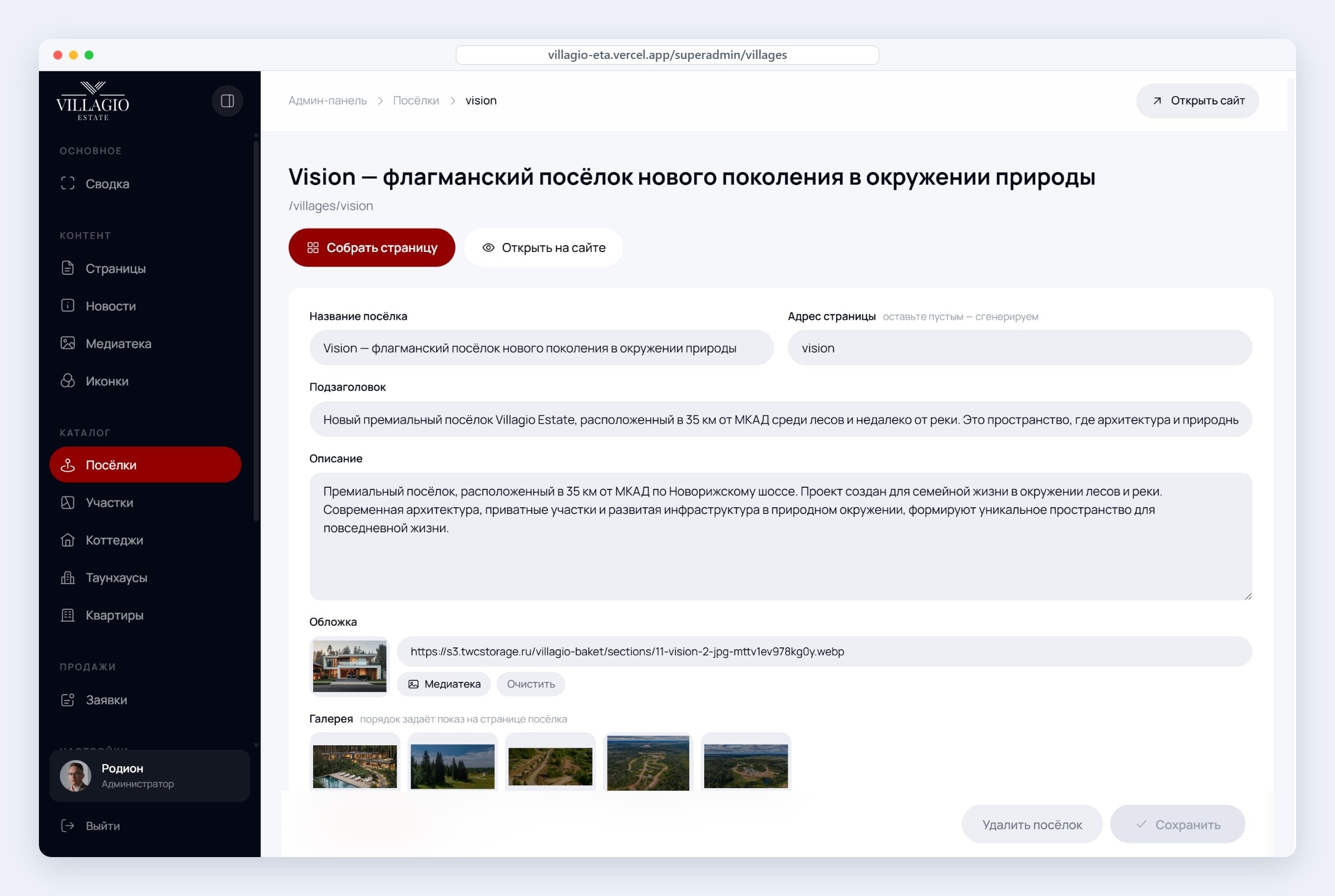Click the sidebar vertical scrollbar
Screen dimensions: 1335x896
[x=256, y=331]
